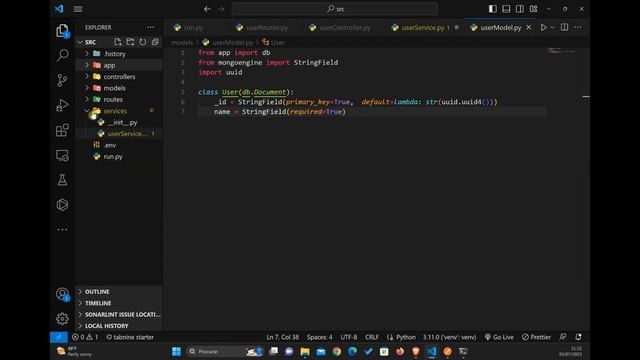The height and width of the screenshot is (360, 640).
Task: Close the userModel.py tab
Action: pyautogui.click(x=529, y=27)
